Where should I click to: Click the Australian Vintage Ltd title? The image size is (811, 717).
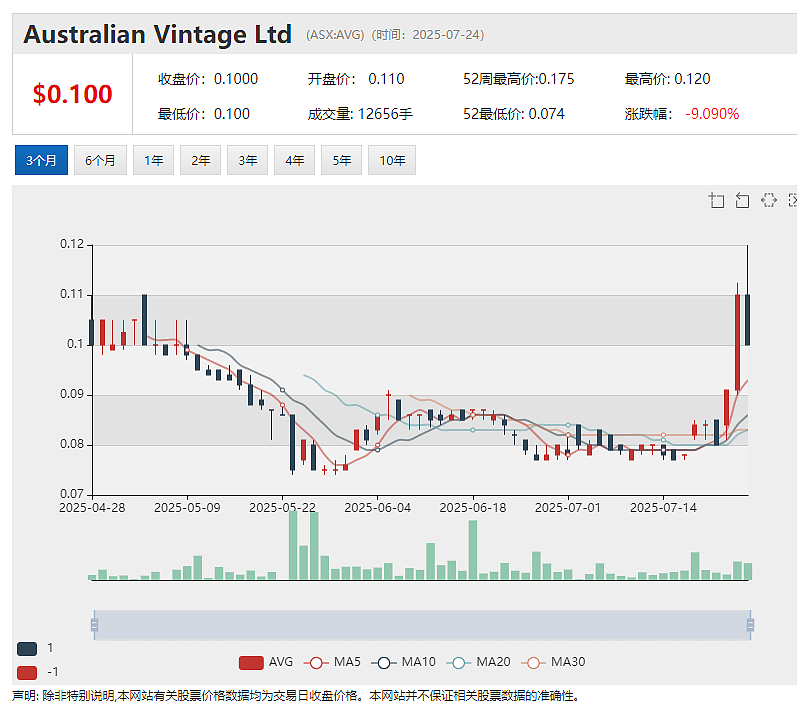pos(158,35)
